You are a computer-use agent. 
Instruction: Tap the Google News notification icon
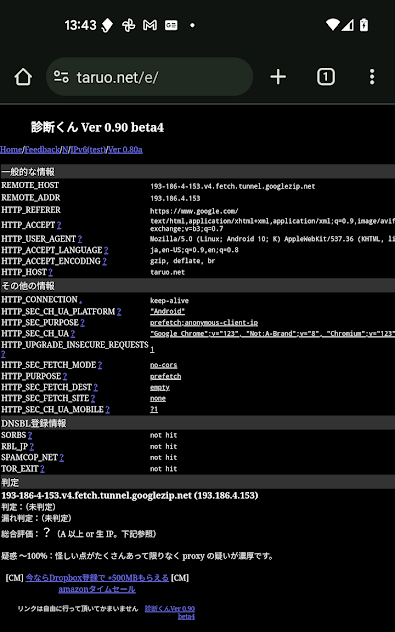pyautogui.click(x=171, y=25)
